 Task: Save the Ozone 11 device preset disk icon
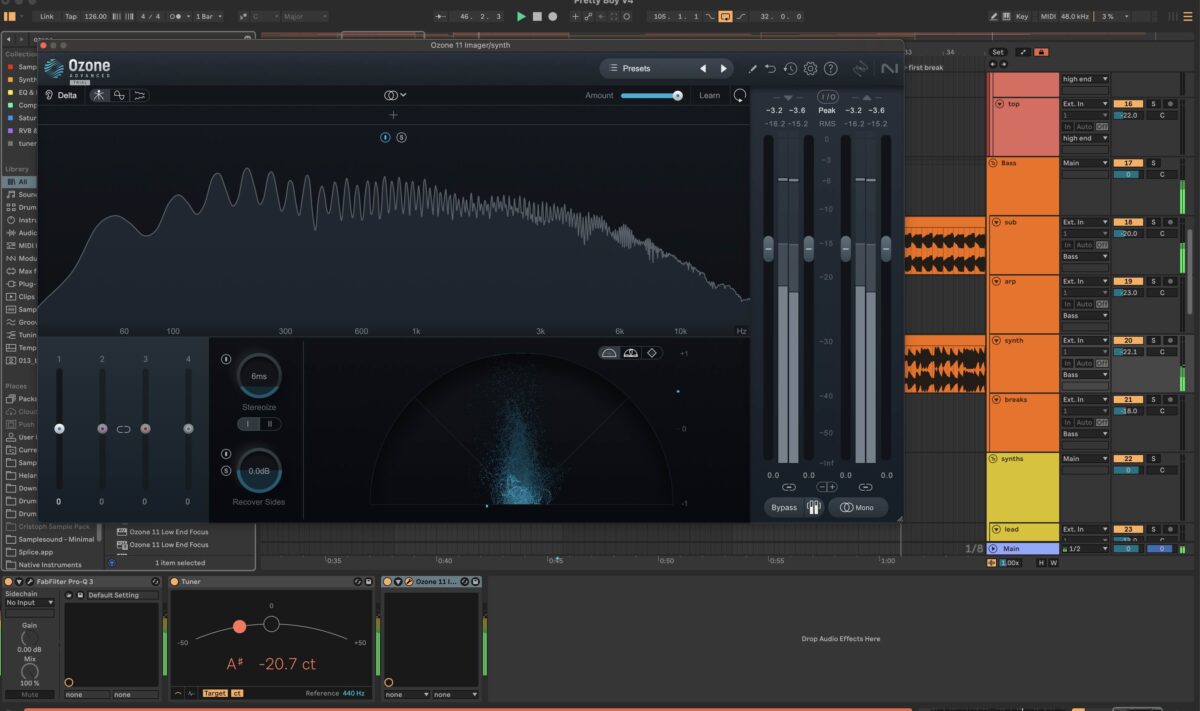(x=476, y=582)
